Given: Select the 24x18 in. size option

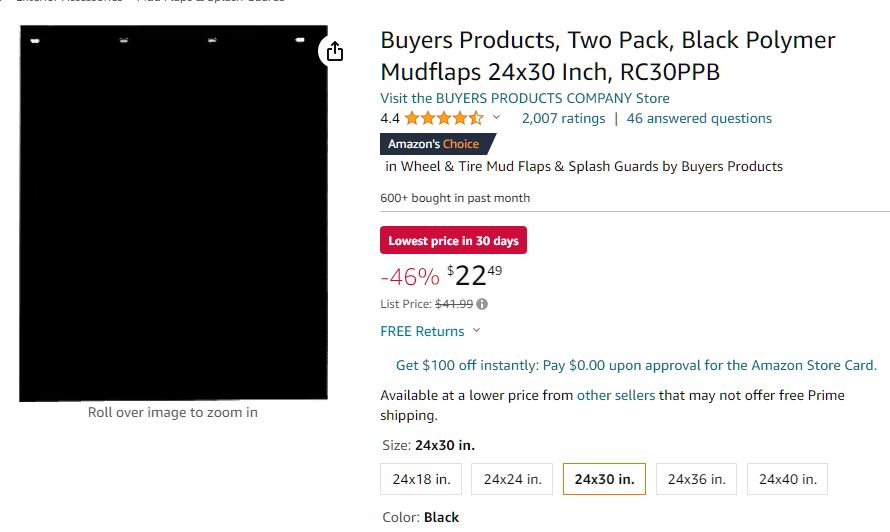Looking at the screenshot, I should point(421,479).
